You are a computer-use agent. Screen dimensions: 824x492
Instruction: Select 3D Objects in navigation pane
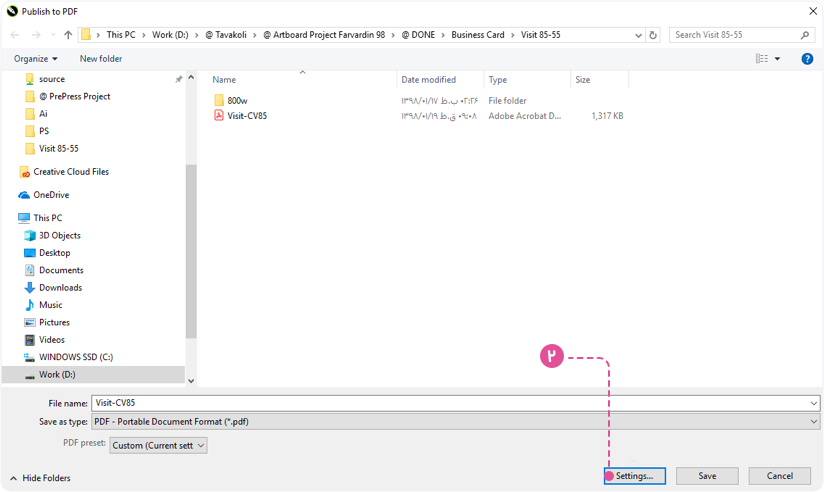(59, 236)
